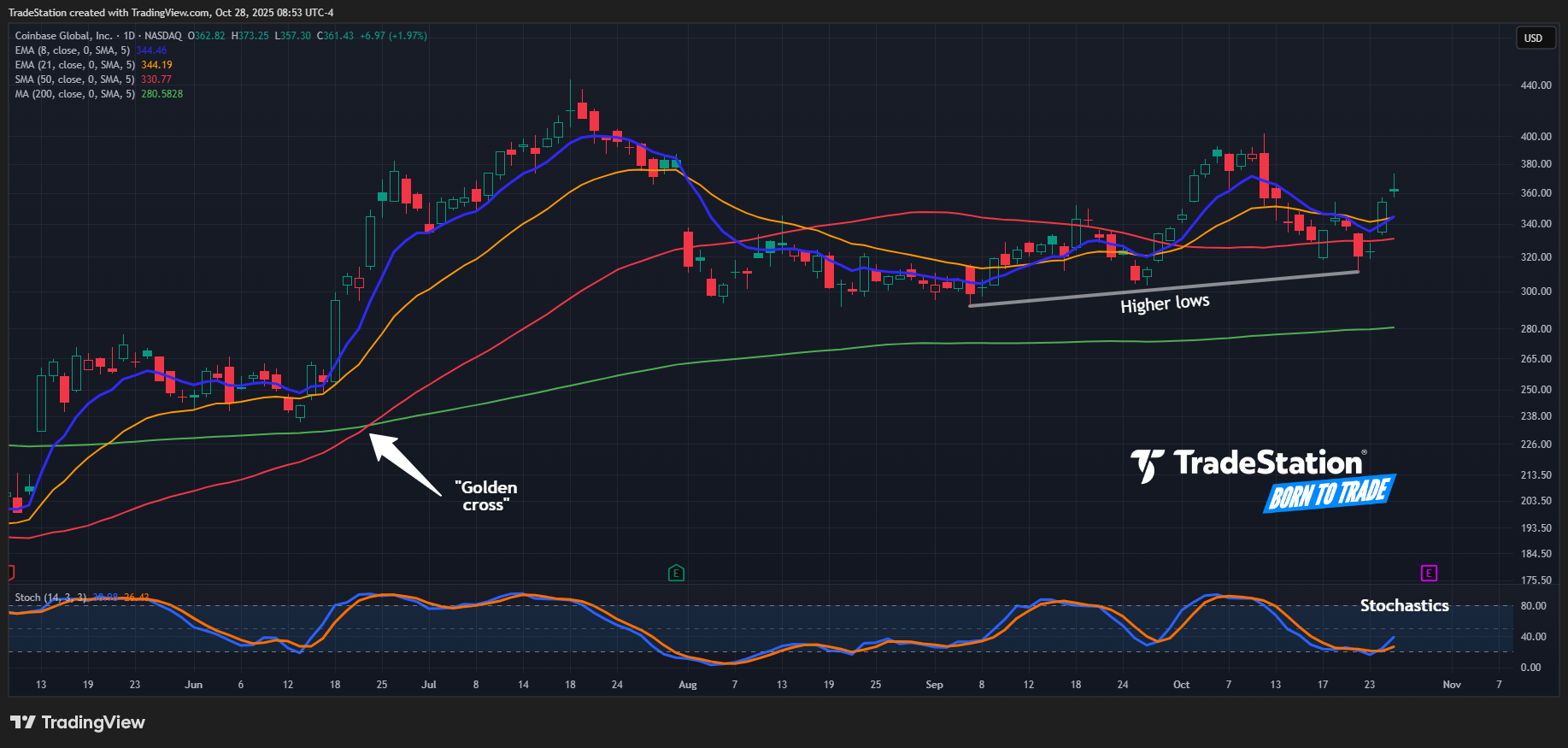Click the 400.00 price axis label
The image size is (1568, 748).
(x=1536, y=137)
